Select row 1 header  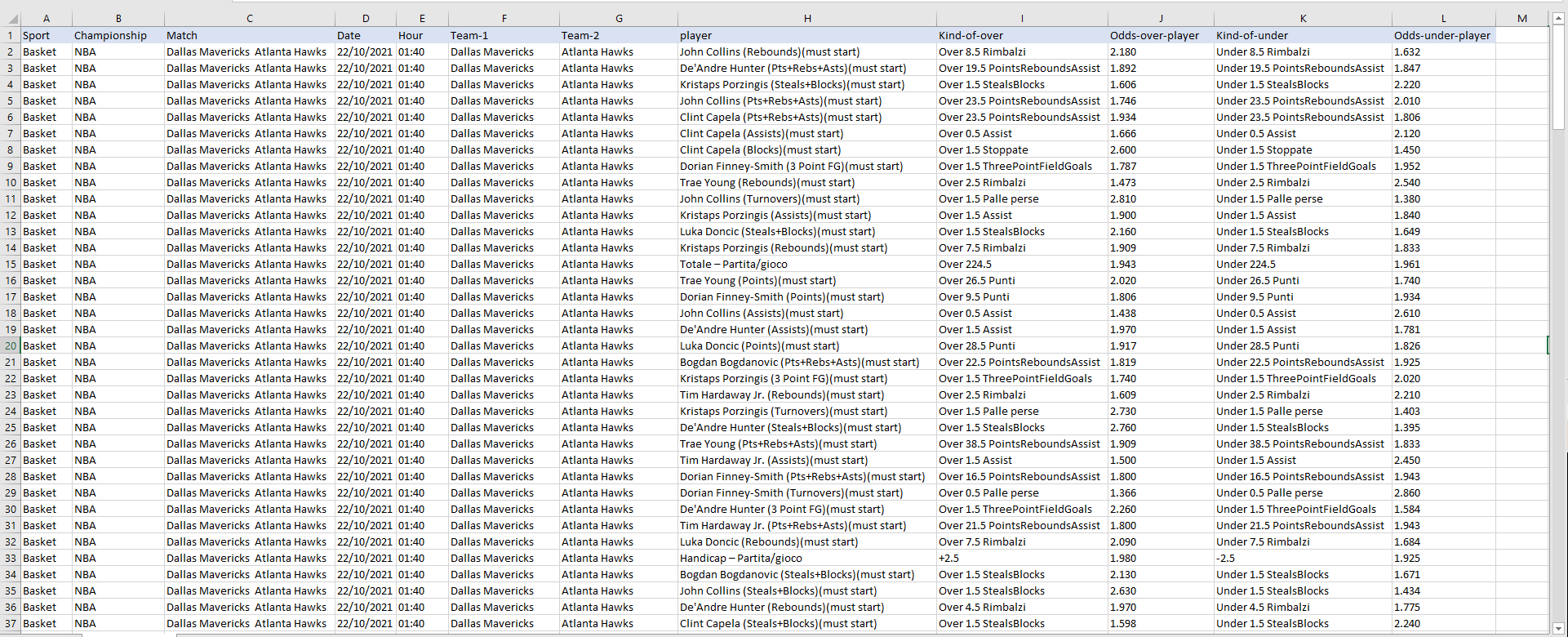[x=11, y=35]
